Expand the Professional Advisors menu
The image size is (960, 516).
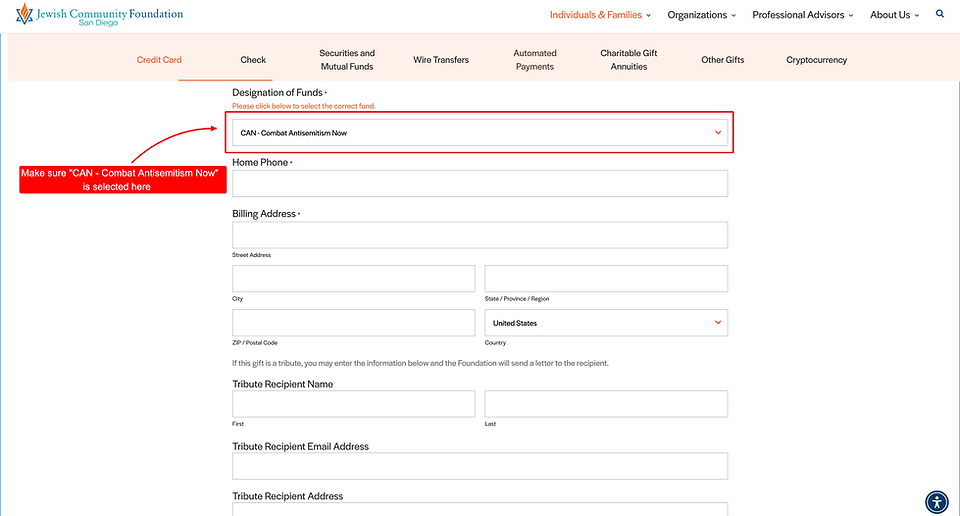pos(803,15)
